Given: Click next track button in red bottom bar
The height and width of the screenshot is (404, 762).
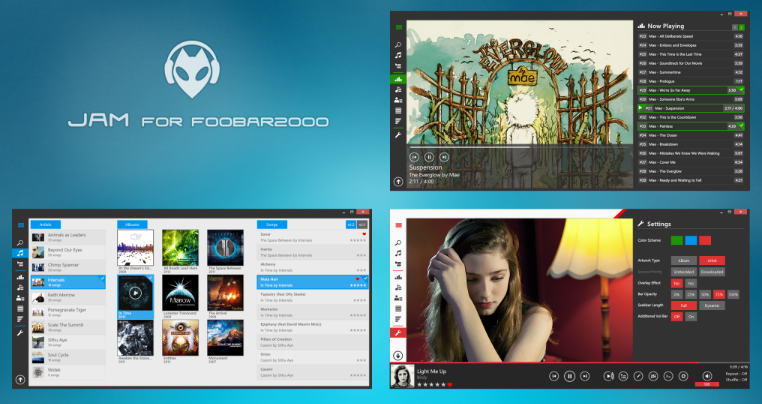Looking at the screenshot, I should [585, 376].
